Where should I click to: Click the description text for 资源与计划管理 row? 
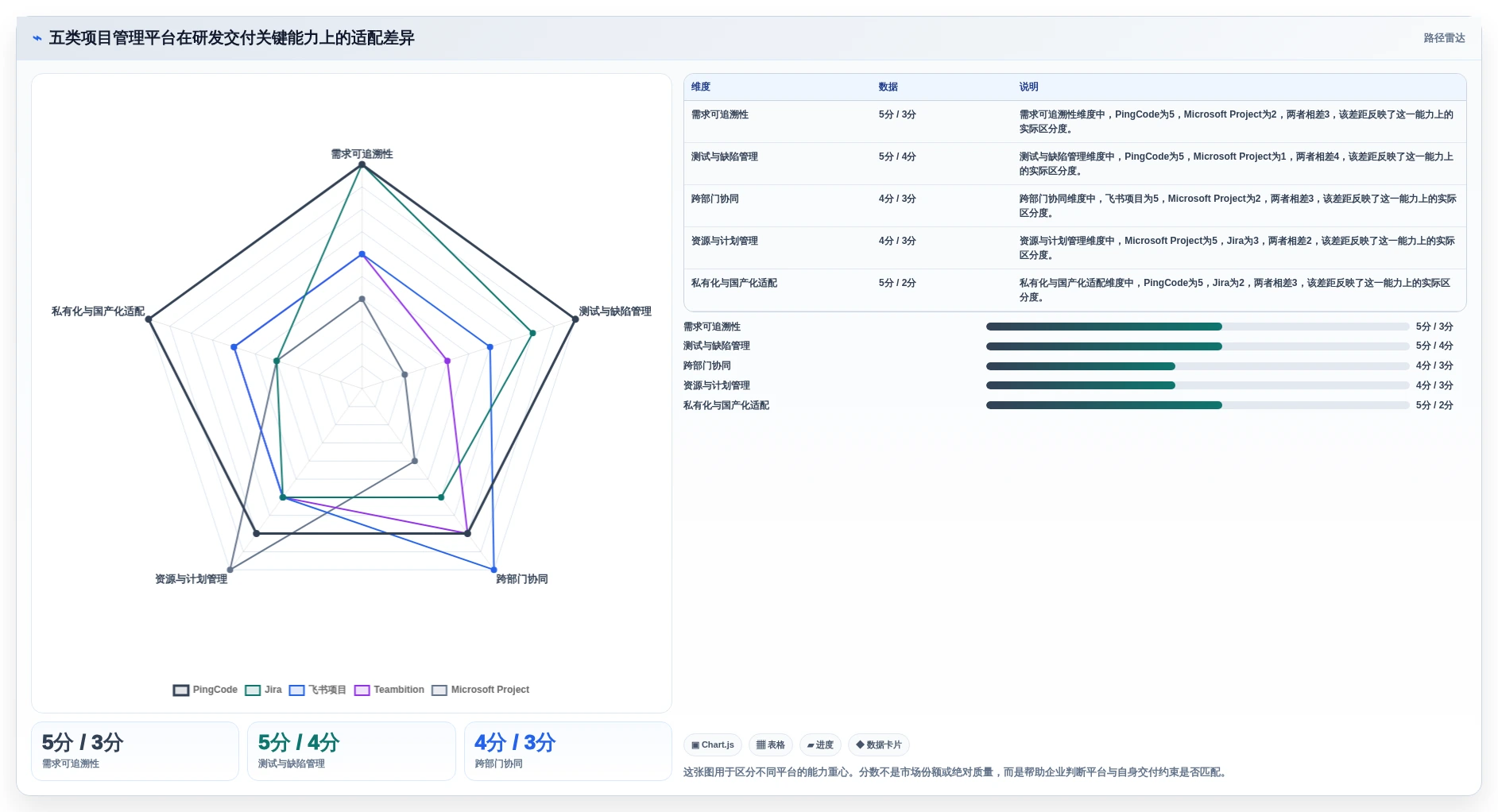pos(1237,248)
